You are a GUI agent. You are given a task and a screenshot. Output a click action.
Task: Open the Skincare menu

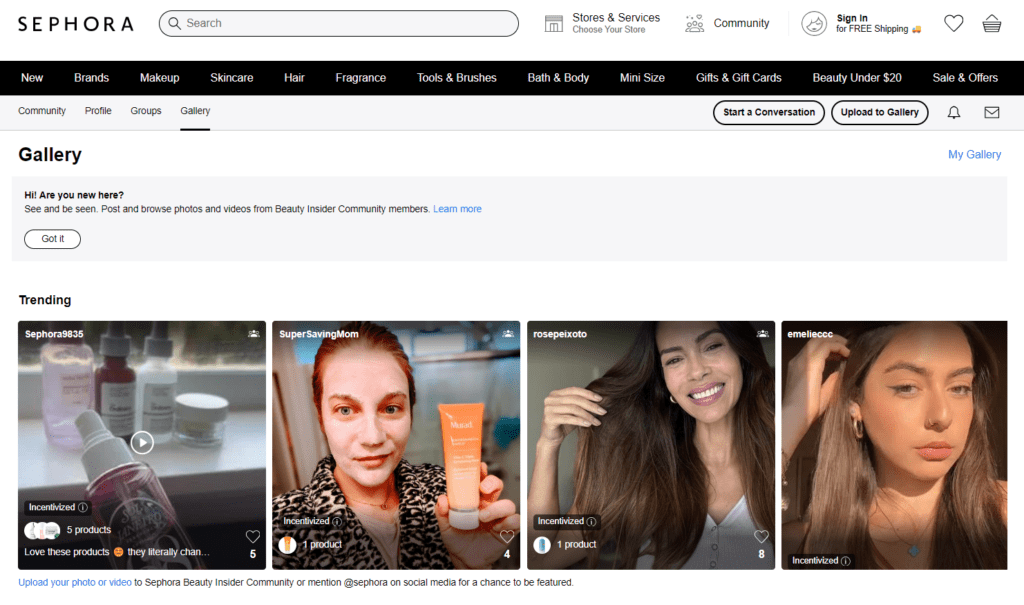(231, 78)
